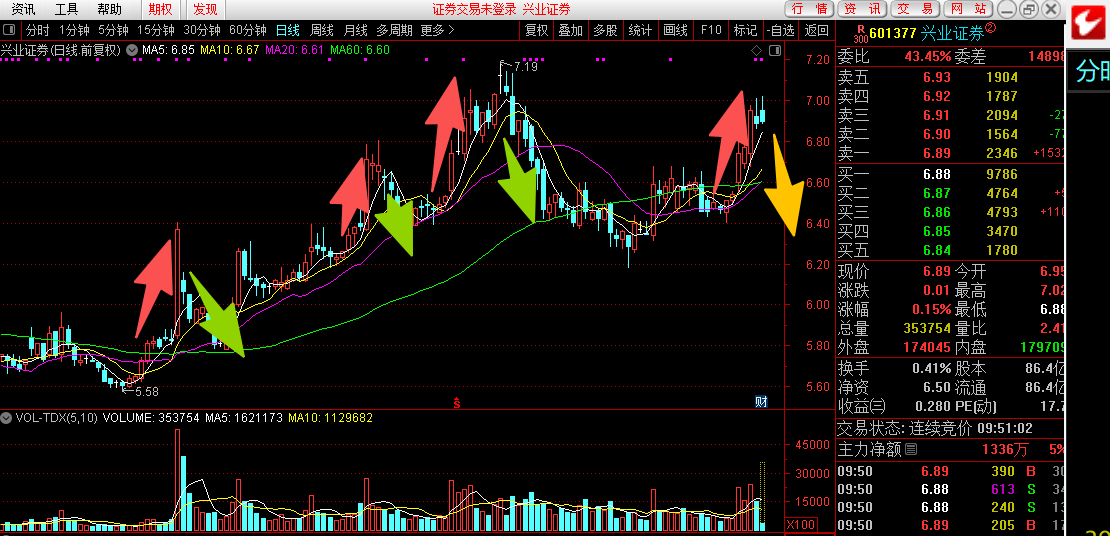Click the 交易 trading button
The image size is (1110, 536).
tap(915, 9)
